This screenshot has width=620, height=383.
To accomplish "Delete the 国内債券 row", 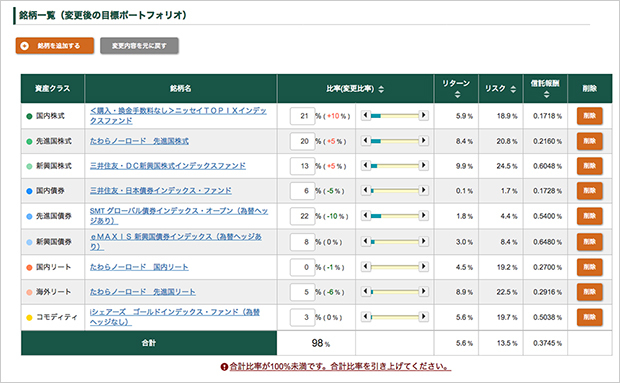I will click(590, 191).
